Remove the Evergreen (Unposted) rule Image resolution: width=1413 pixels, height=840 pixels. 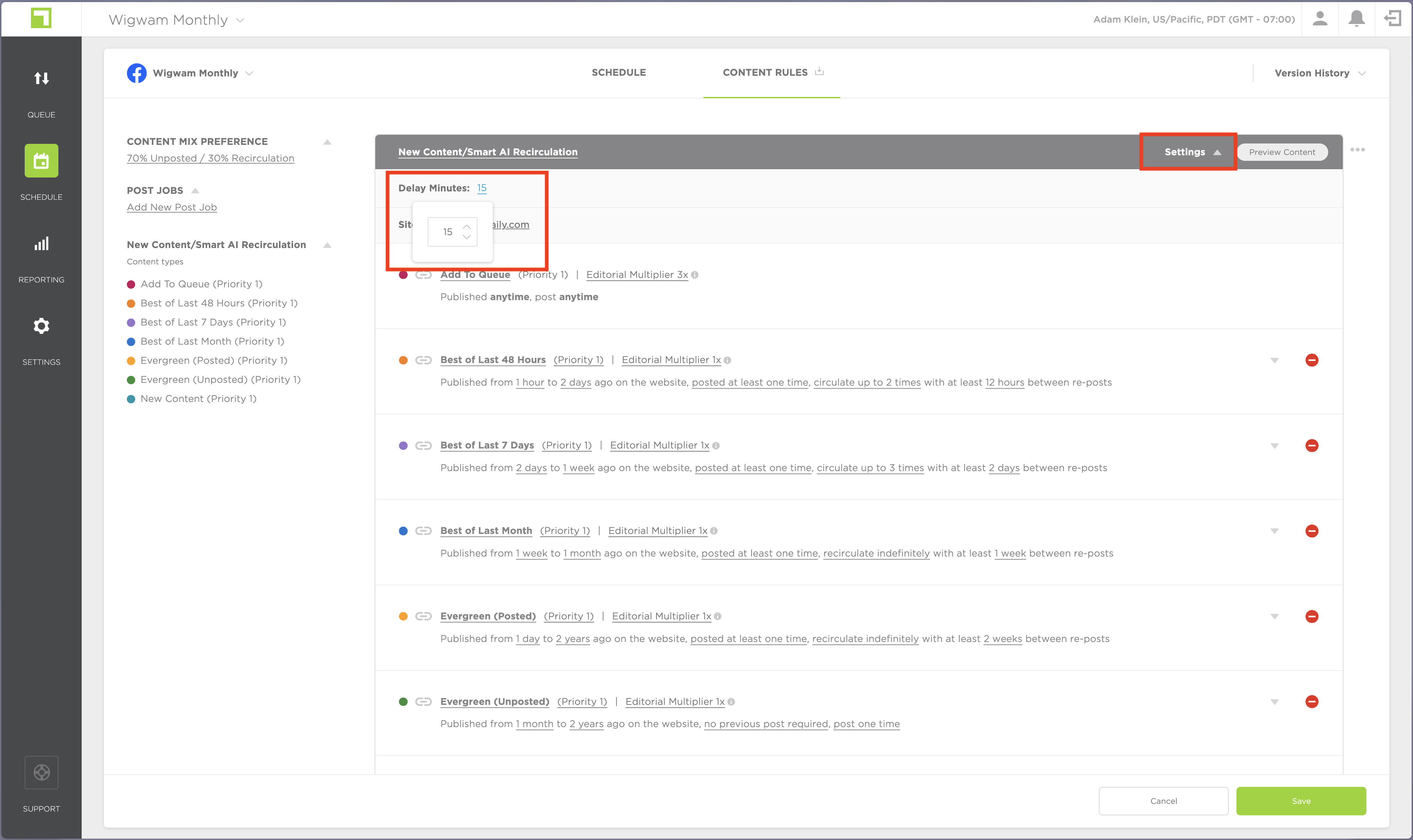(1312, 702)
